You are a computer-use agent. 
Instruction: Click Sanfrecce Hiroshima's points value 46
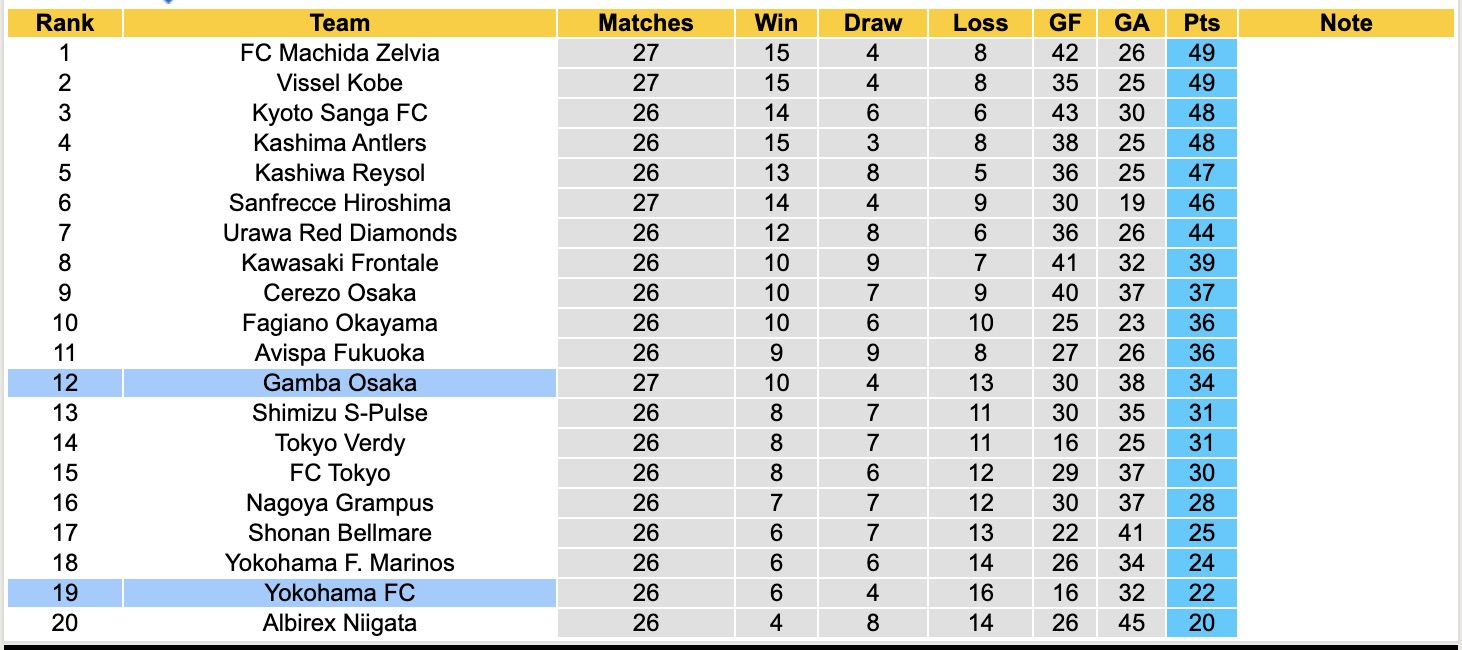coord(1201,203)
